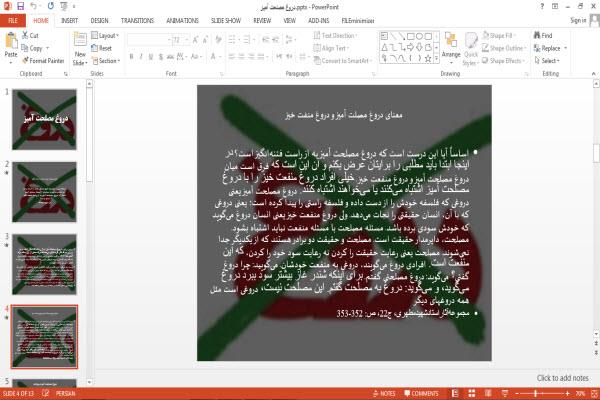Click the spell check icon in status bar
The height and width of the screenshot is (400, 600).
[46, 393]
